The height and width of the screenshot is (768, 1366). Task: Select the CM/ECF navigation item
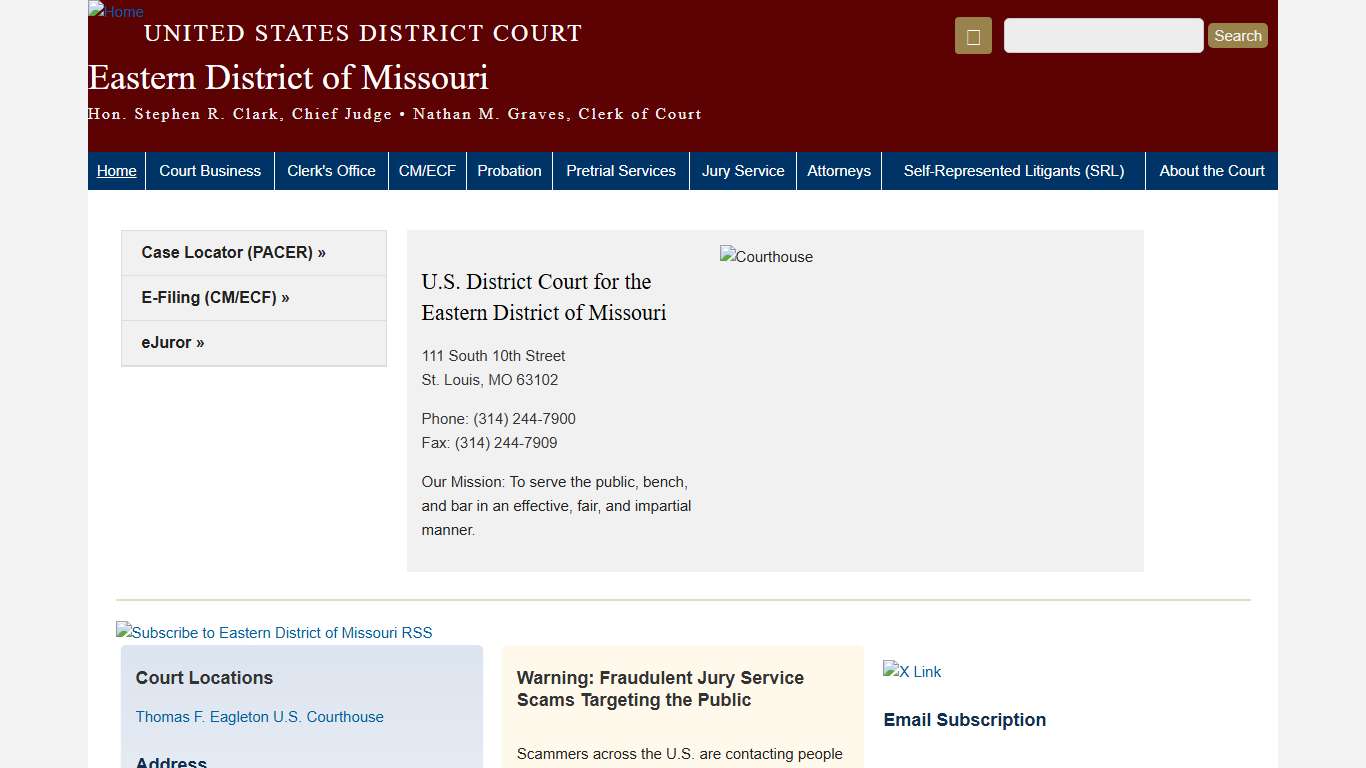(x=427, y=170)
